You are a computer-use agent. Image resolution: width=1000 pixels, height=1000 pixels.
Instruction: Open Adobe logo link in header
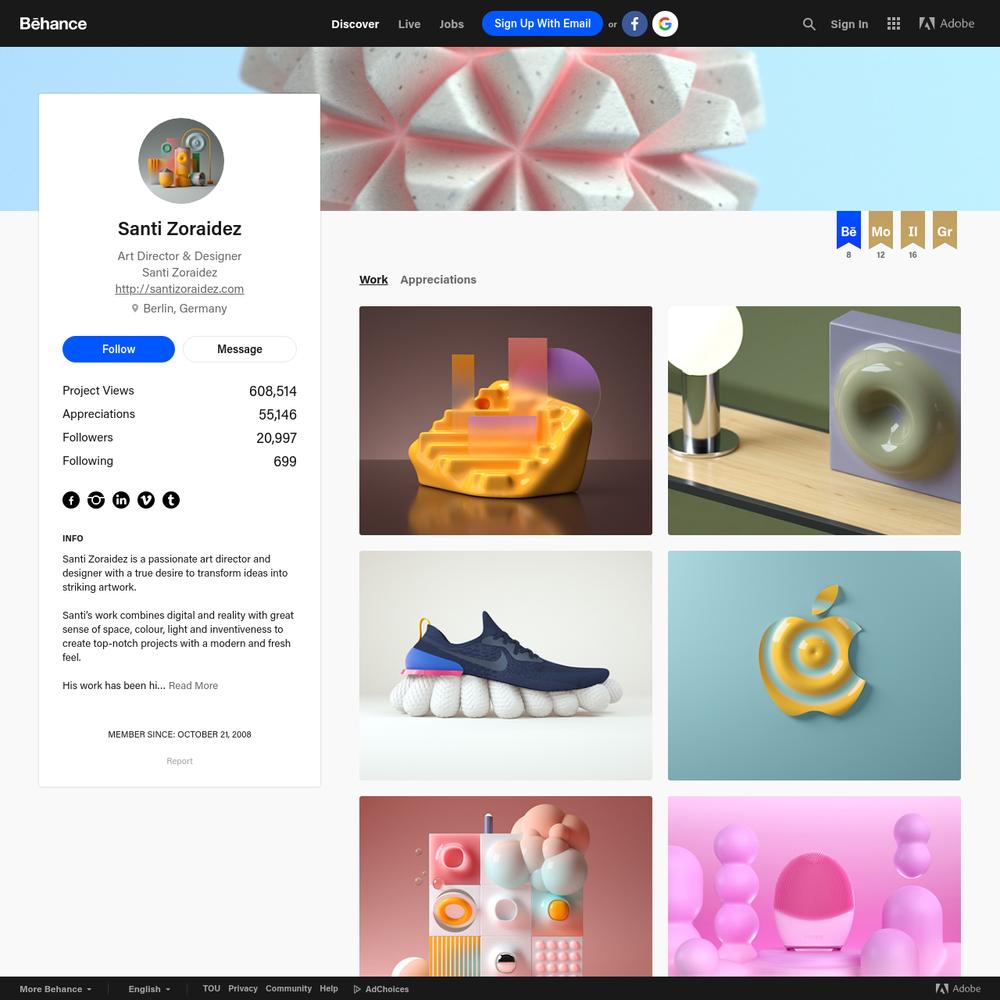[946, 24]
